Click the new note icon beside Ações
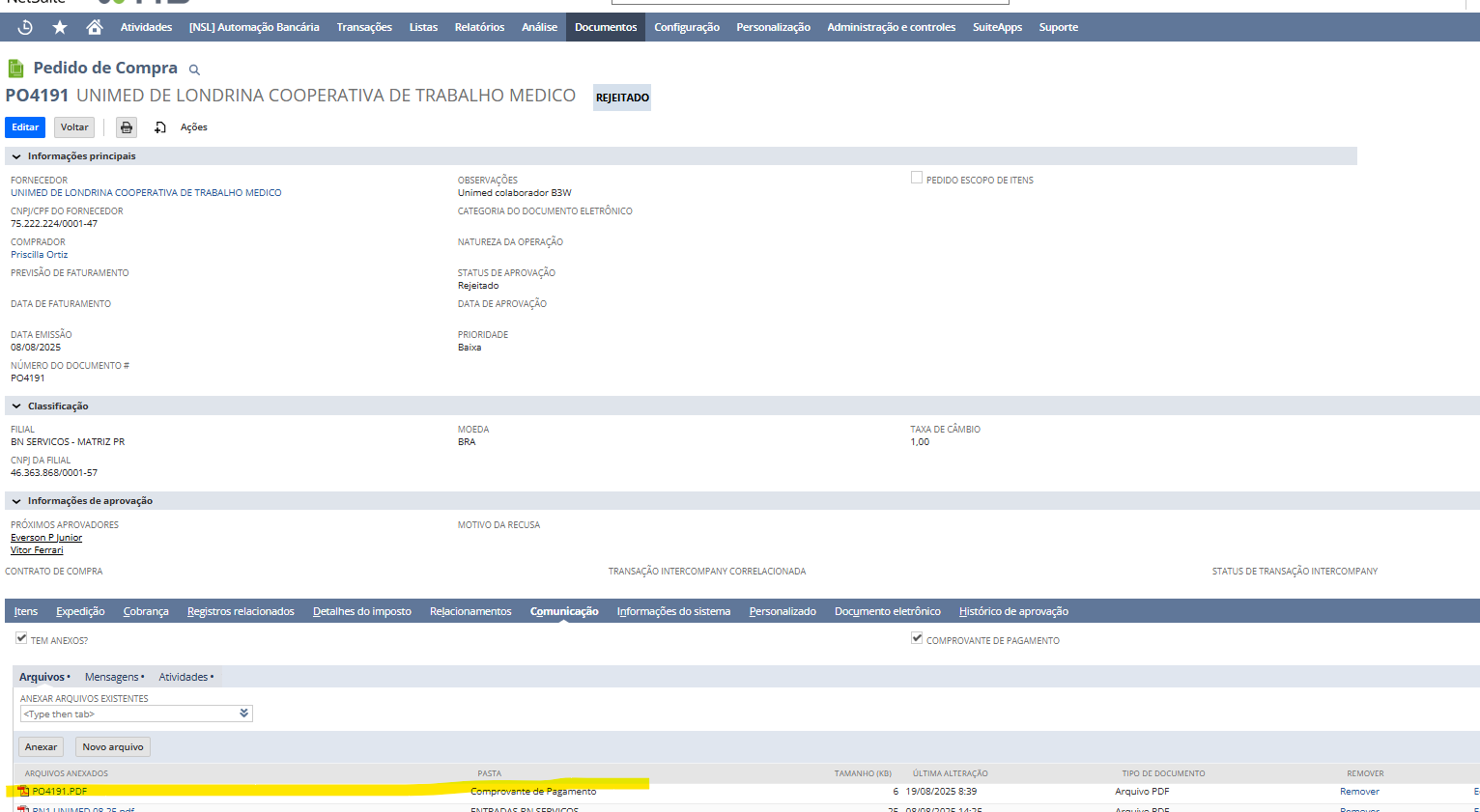Screen dimensions: 1480x812 coord(160,127)
